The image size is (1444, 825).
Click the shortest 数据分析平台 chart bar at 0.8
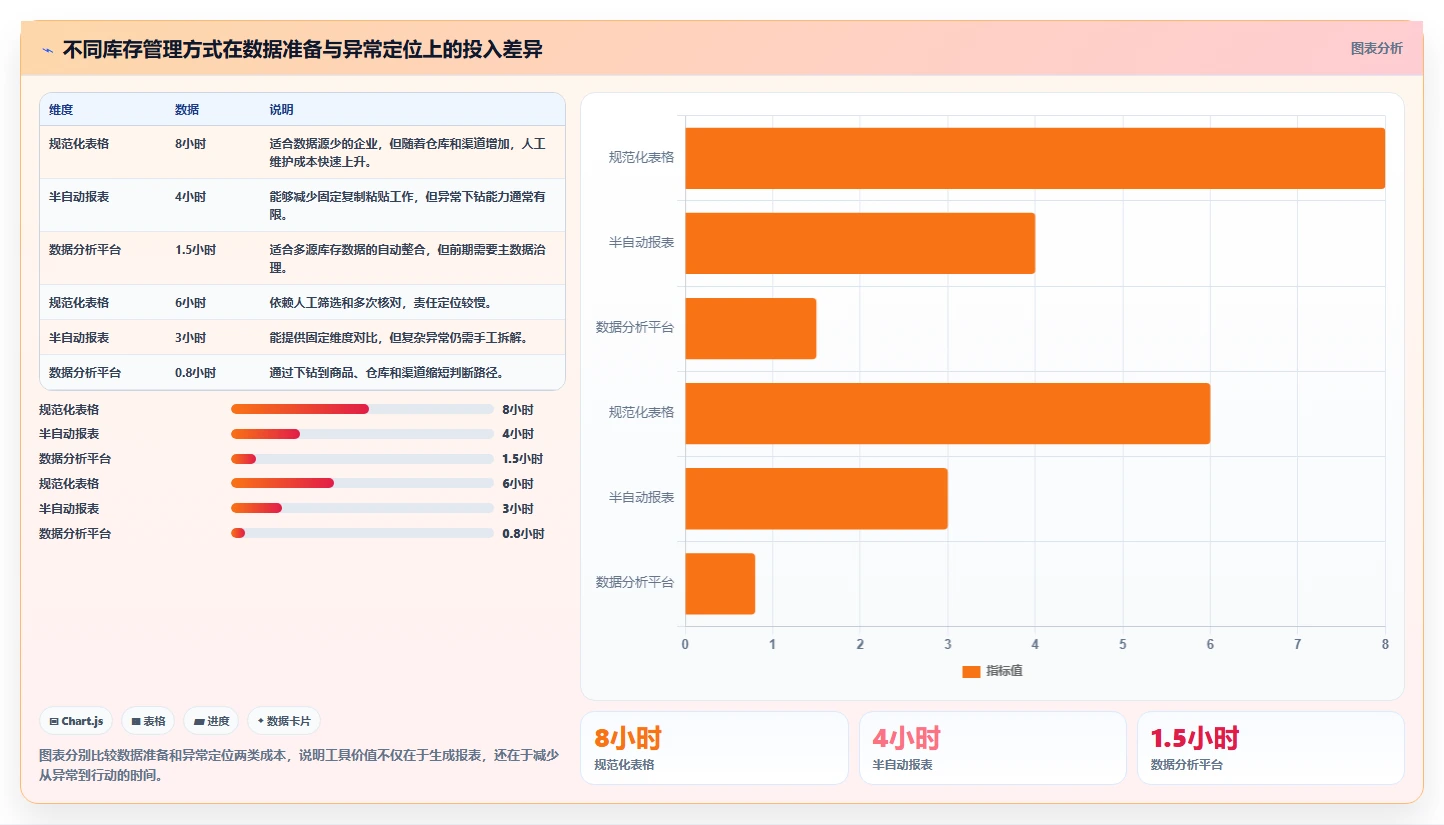click(720, 583)
